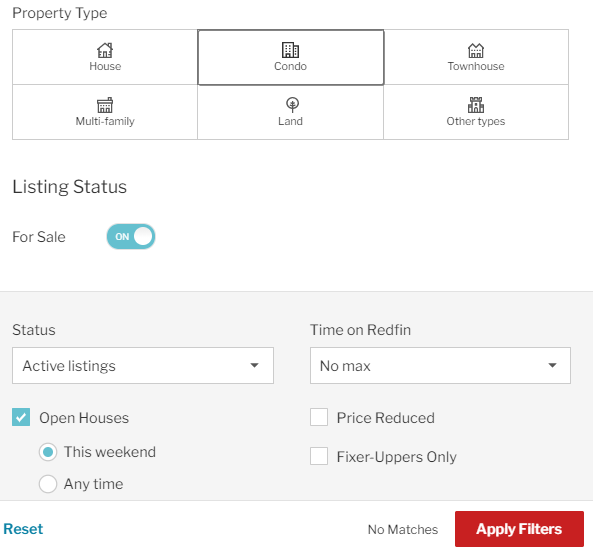Click the Reset link
The width and height of the screenshot is (593, 551).
tap(23, 529)
